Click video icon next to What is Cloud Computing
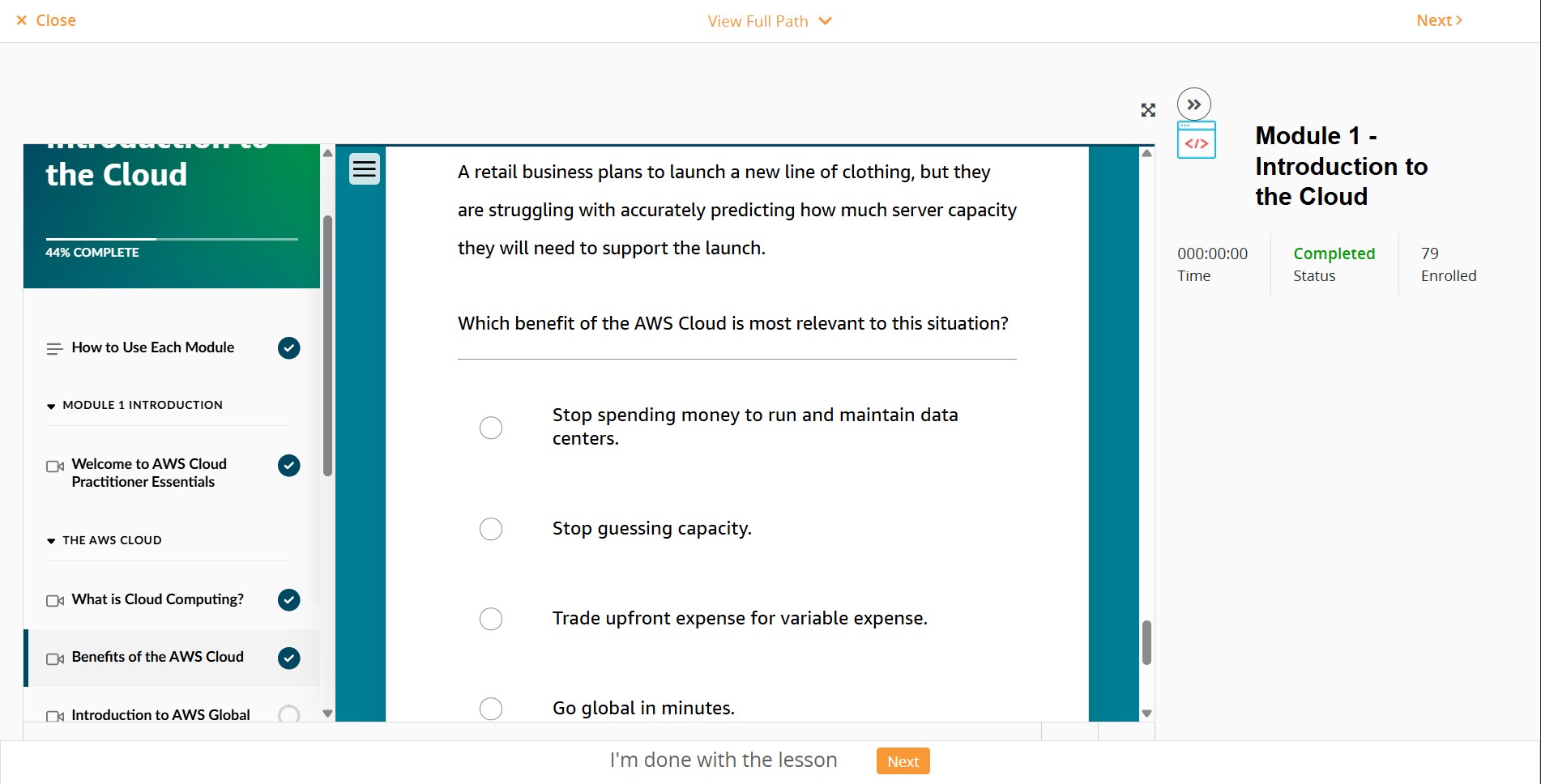This screenshot has height=784, width=1541. [55, 601]
